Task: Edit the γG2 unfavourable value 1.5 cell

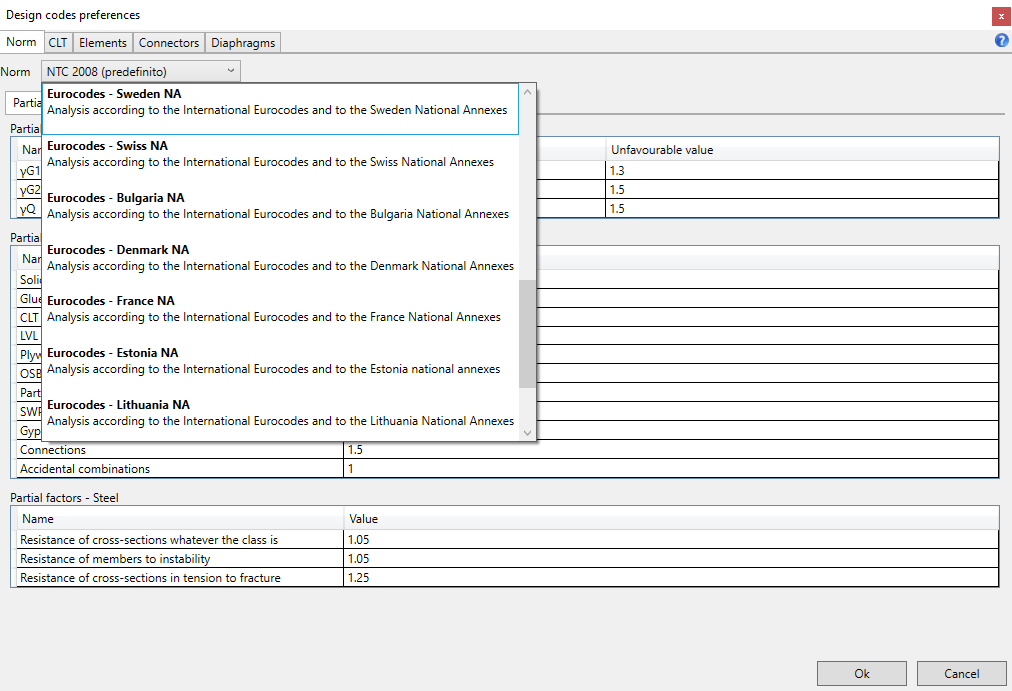Action: pyautogui.click(x=802, y=189)
